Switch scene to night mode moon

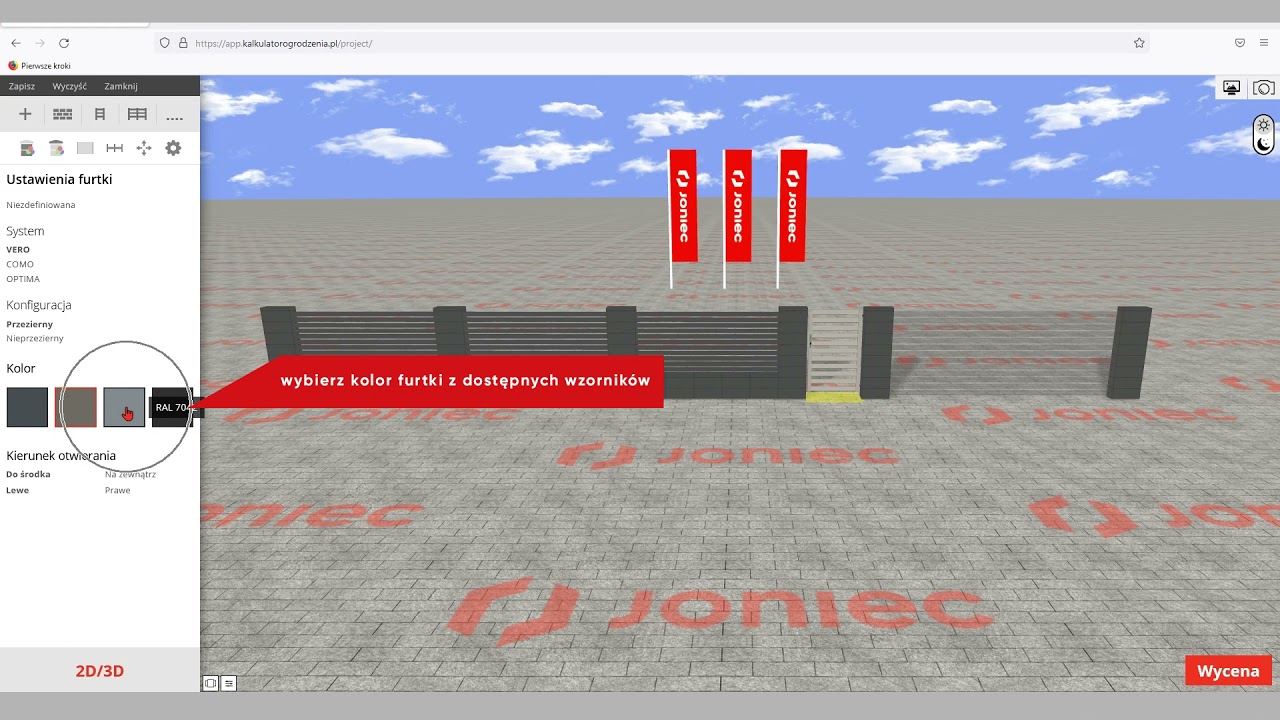1264,144
